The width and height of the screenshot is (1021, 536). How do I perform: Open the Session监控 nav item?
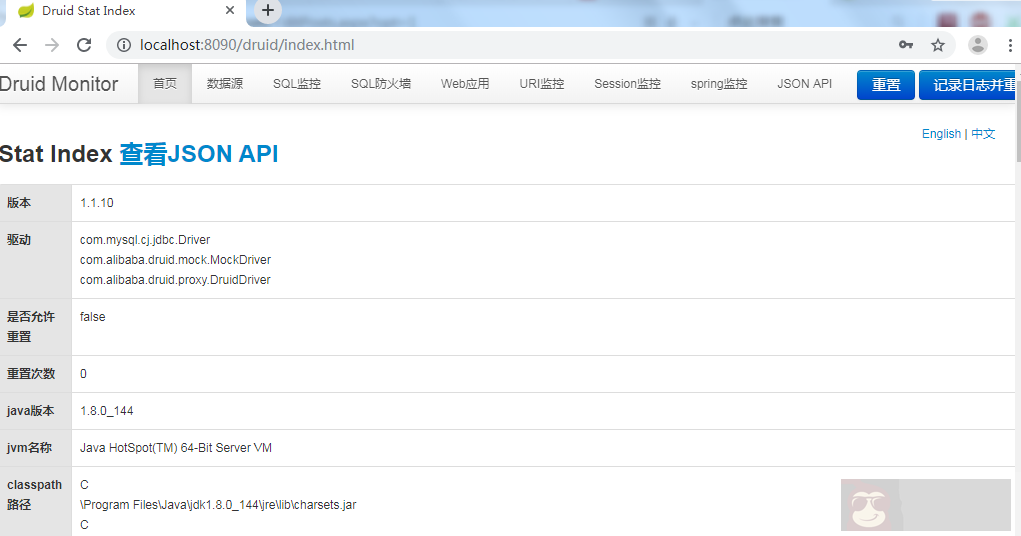pyautogui.click(x=628, y=83)
